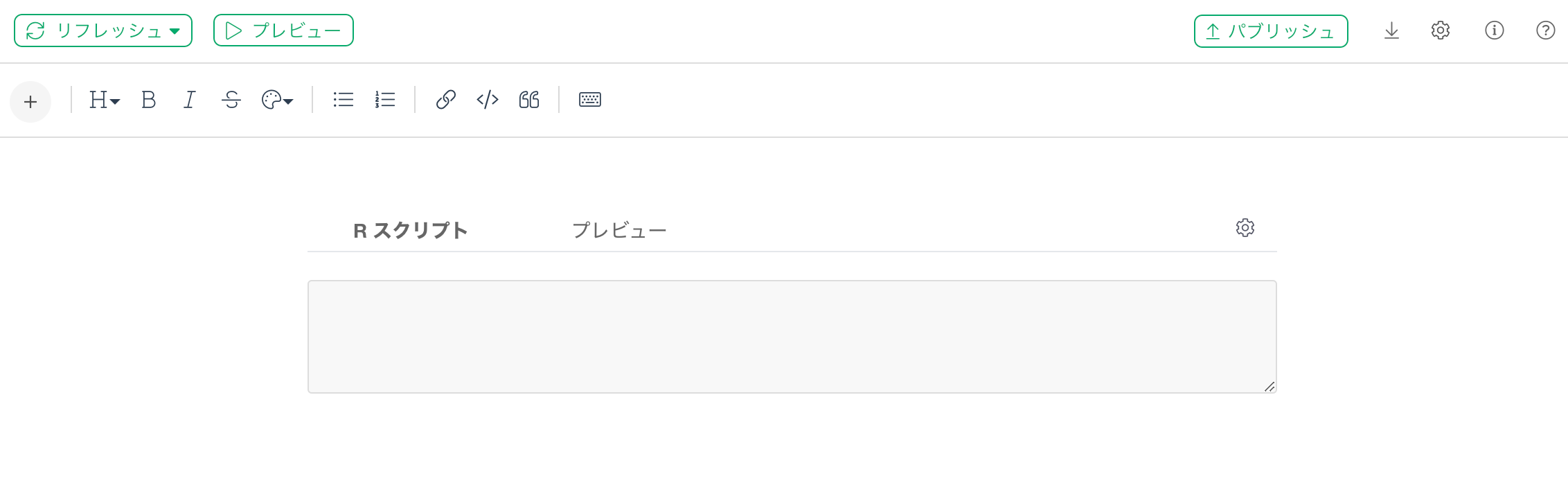Image resolution: width=1568 pixels, height=483 pixels.
Task: Open keyboard shortcuts icon
Action: 590,100
